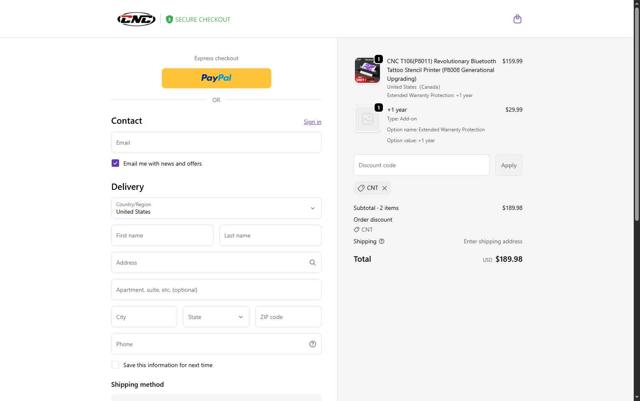This screenshot has width=640, height=401.
Task: Focus the Email input field
Action: 216,142
